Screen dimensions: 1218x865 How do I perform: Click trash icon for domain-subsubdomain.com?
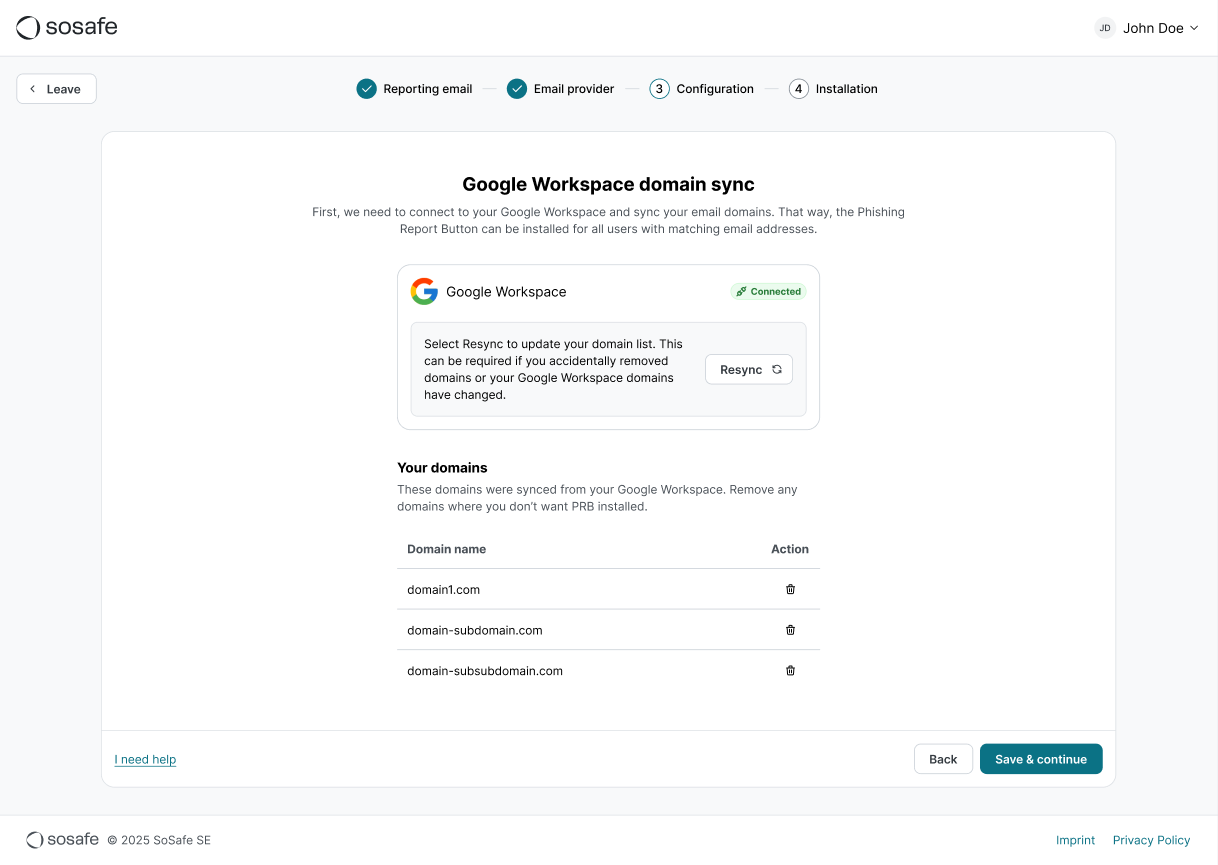coord(790,670)
